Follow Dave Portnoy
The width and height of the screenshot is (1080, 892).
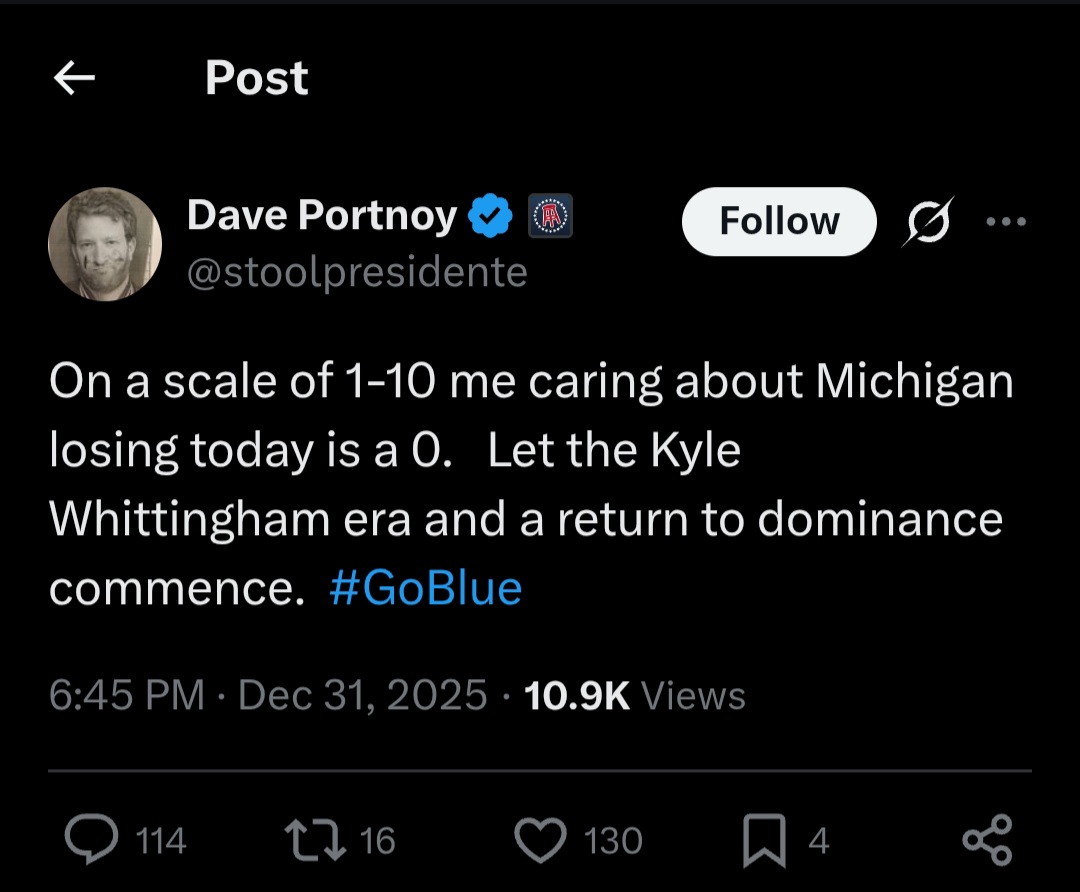click(779, 221)
